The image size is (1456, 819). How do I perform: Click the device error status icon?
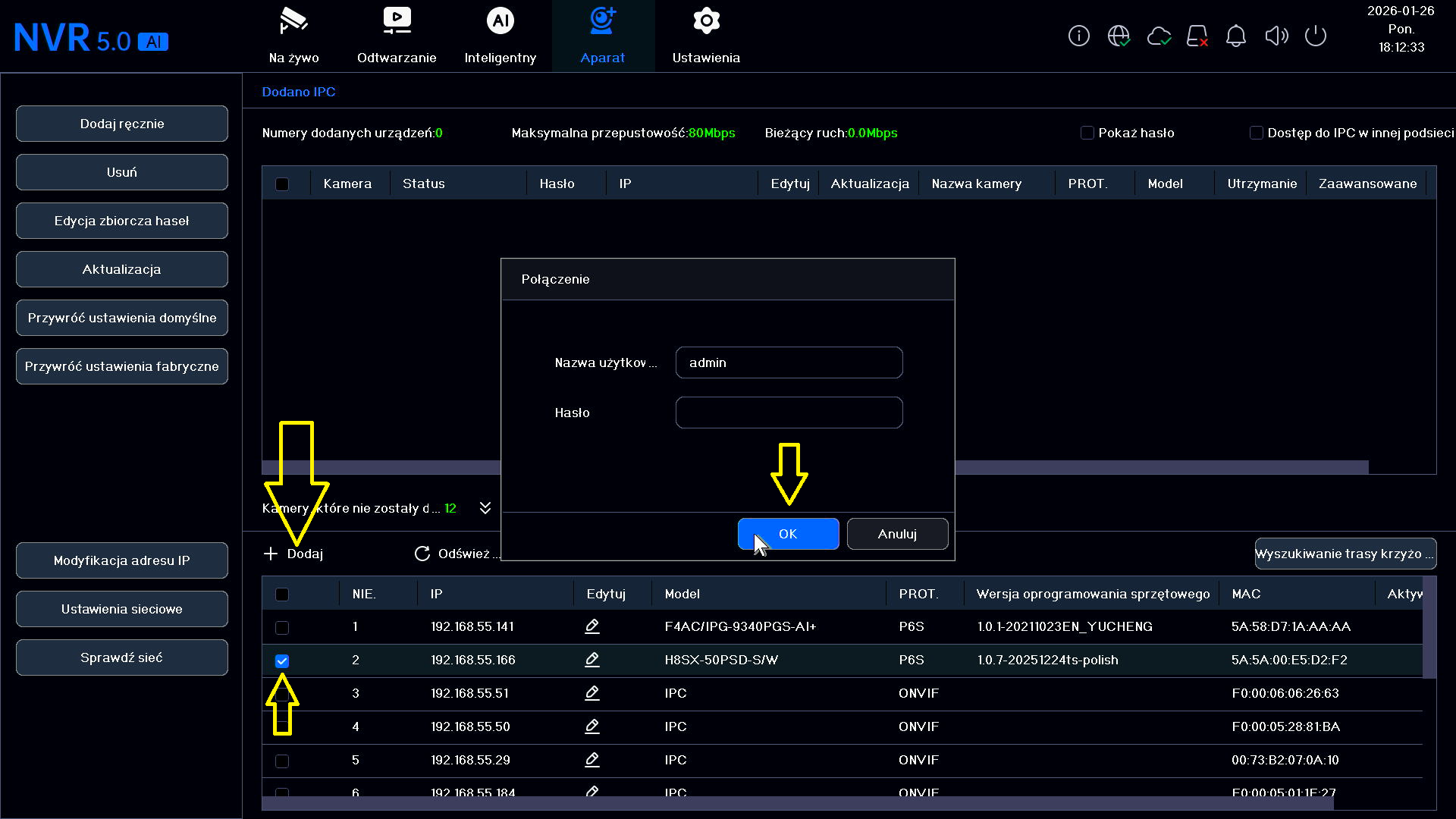[x=1197, y=36]
